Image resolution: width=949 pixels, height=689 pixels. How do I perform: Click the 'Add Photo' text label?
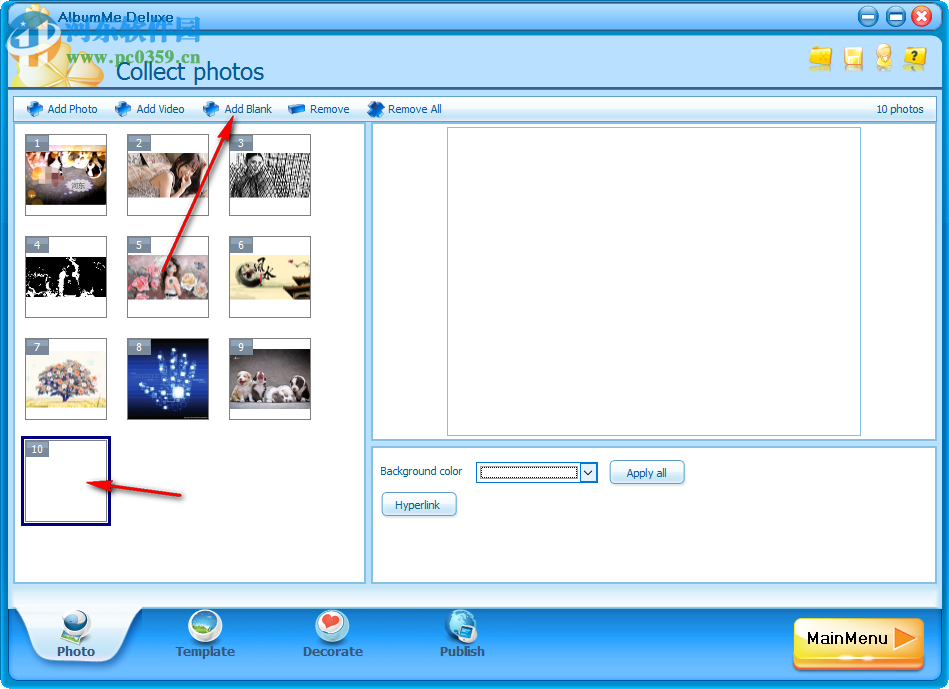[73, 109]
